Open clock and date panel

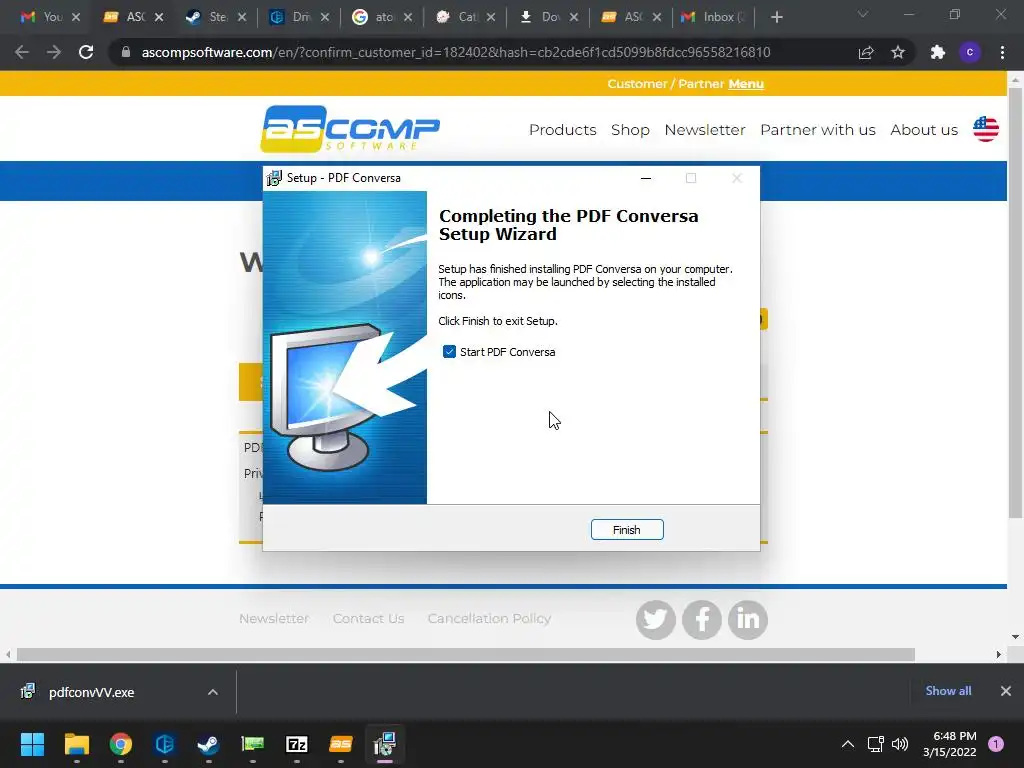pyautogui.click(x=950, y=744)
